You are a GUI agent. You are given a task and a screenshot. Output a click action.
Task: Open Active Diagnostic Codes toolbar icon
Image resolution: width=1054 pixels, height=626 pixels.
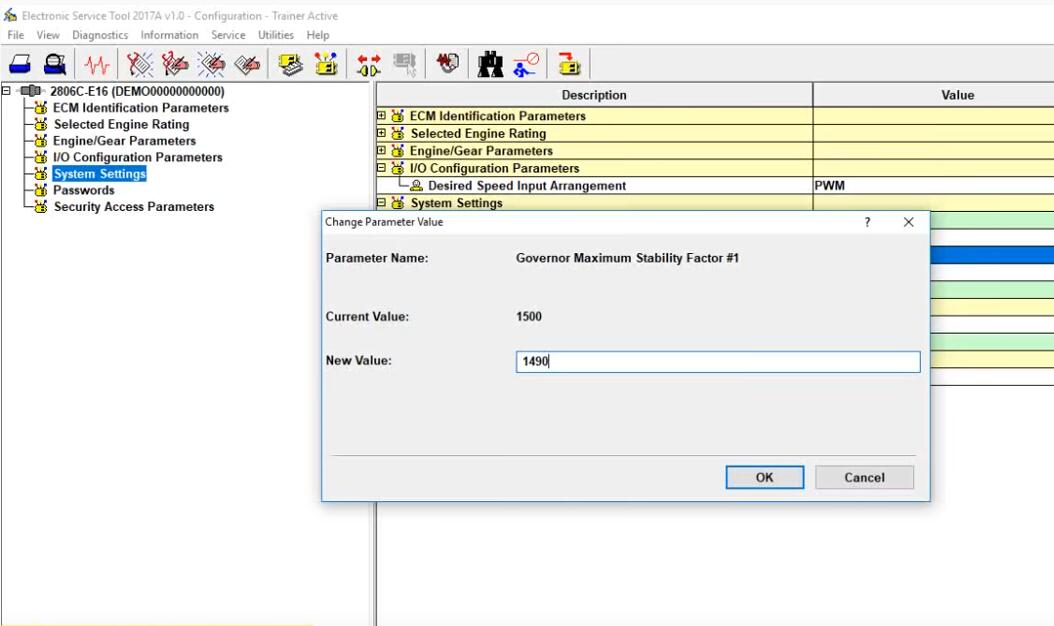140,65
